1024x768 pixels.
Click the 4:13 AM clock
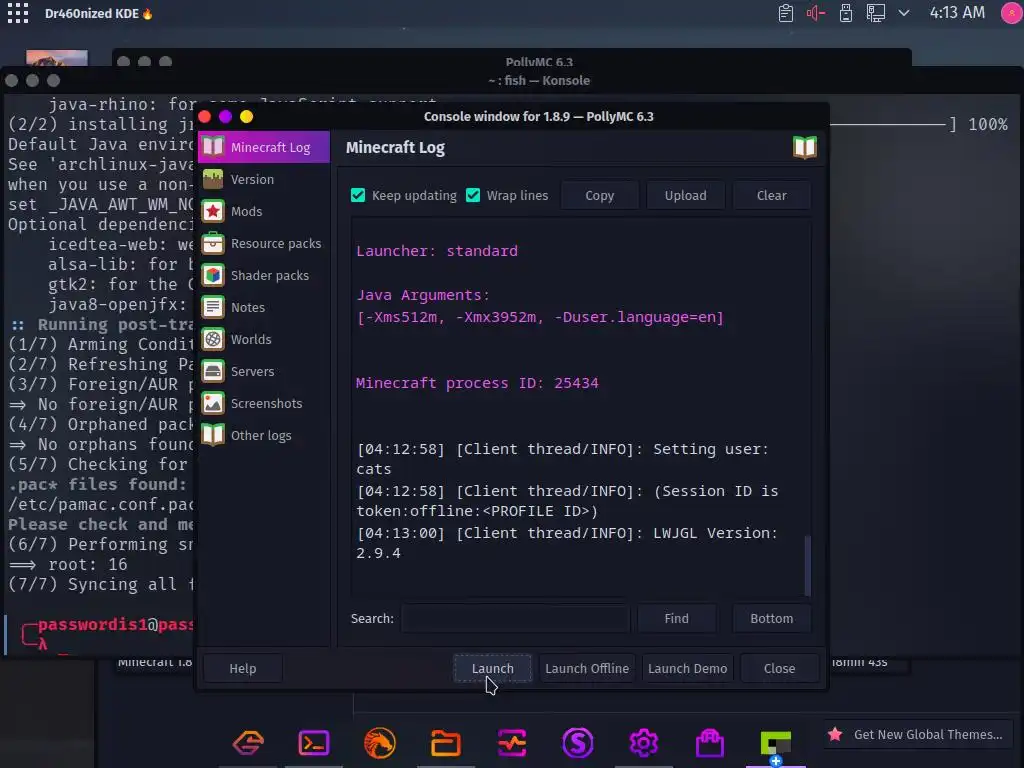click(x=957, y=12)
